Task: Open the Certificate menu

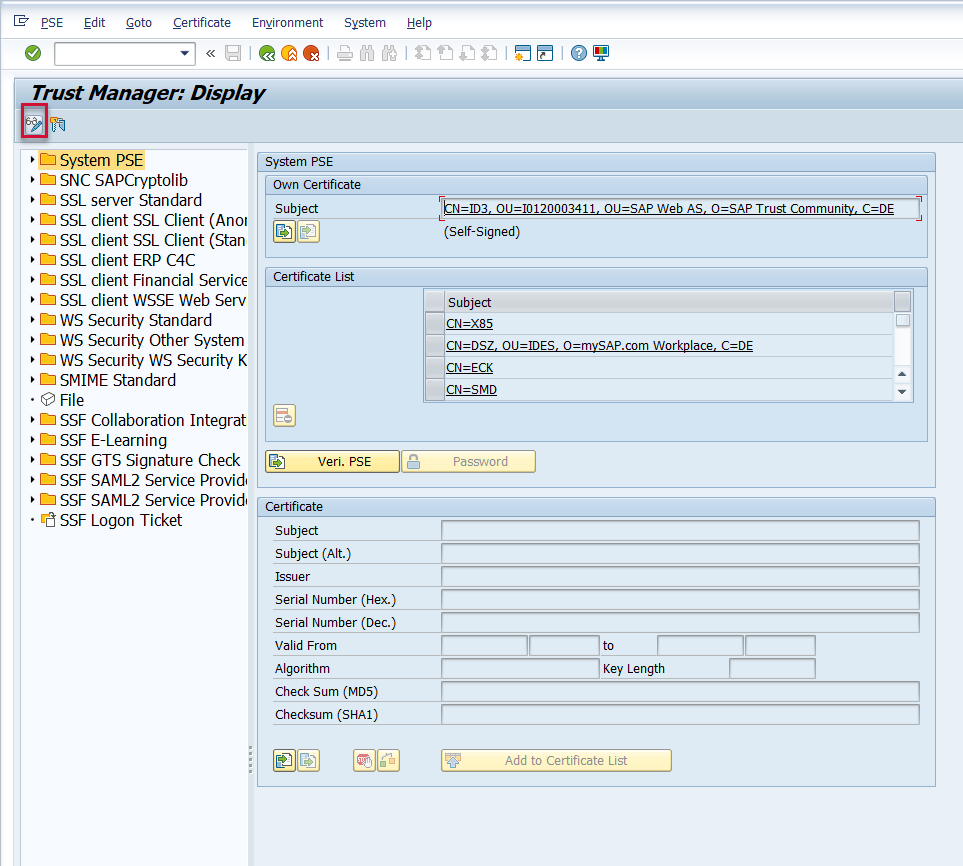Action: pyautogui.click(x=201, y=22)
